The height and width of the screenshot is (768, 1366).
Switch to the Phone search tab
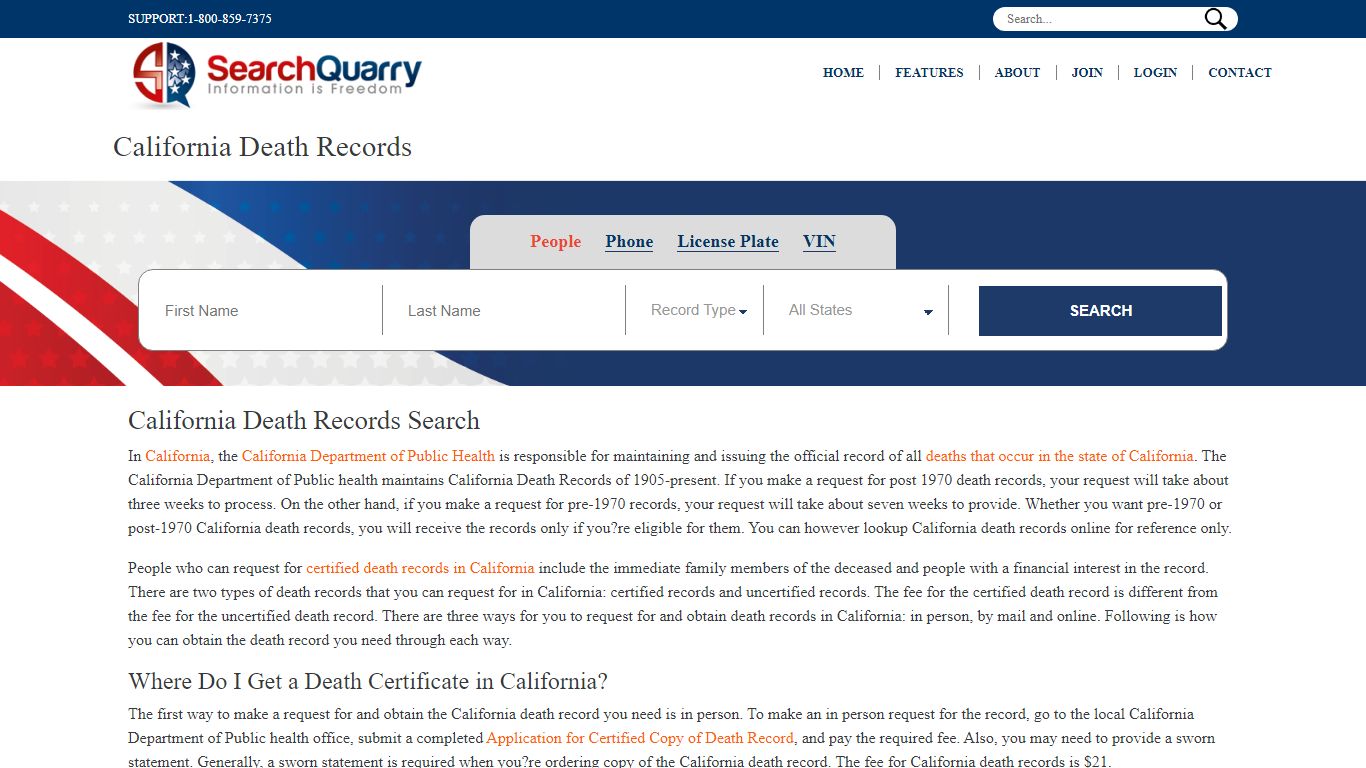click(x=629, y=242)
